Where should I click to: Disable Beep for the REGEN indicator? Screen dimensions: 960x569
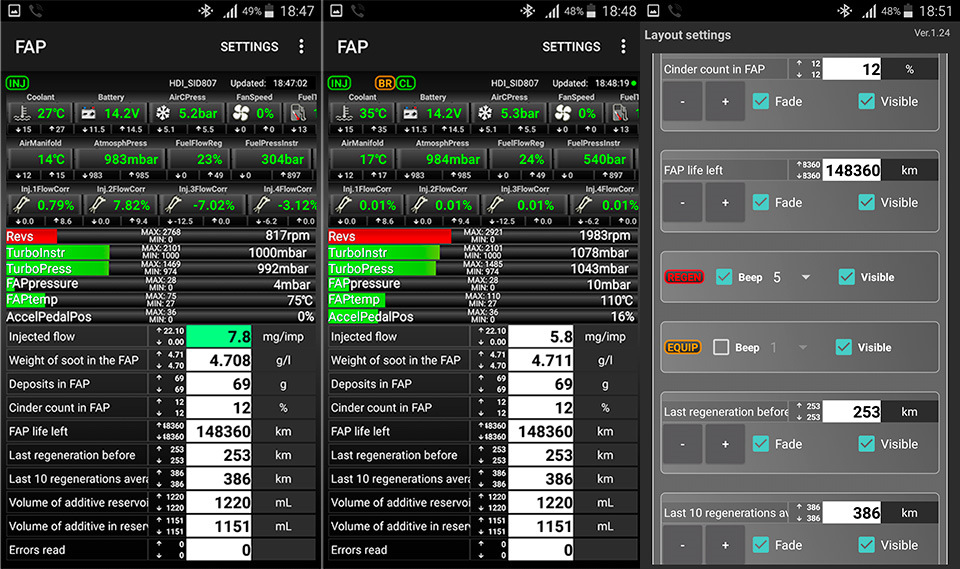[x=724, y=277]
